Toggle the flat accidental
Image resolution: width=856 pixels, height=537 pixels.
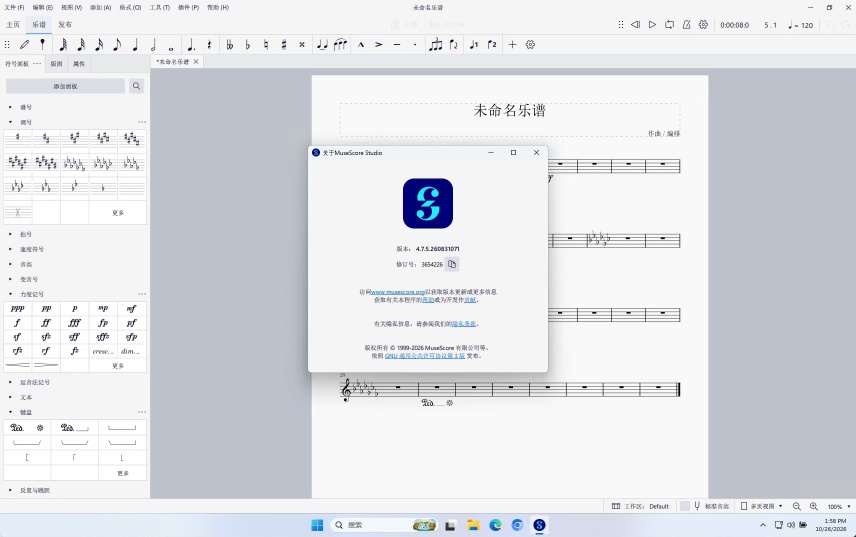247,45
